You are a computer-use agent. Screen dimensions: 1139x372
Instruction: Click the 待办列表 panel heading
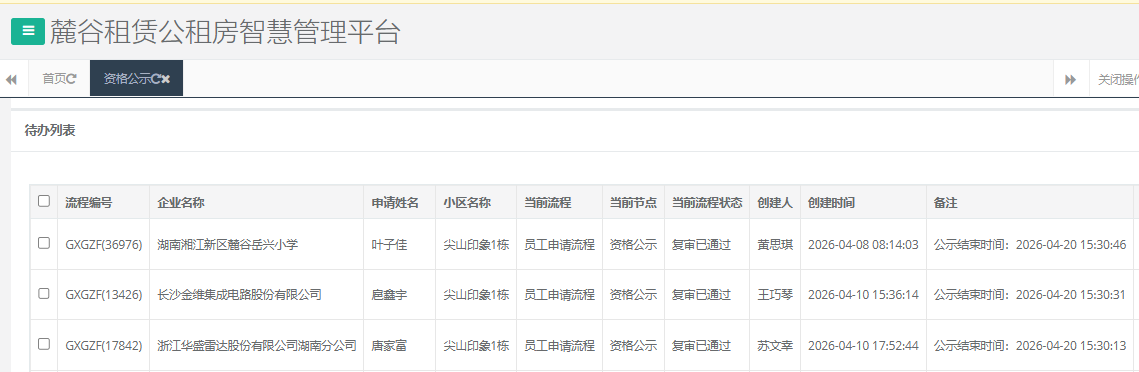click(50, 131)
